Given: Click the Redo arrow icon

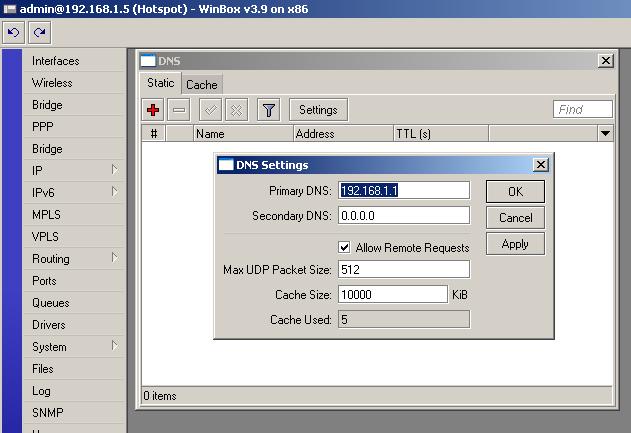Looking at the screenshot, I should [39, 33].
